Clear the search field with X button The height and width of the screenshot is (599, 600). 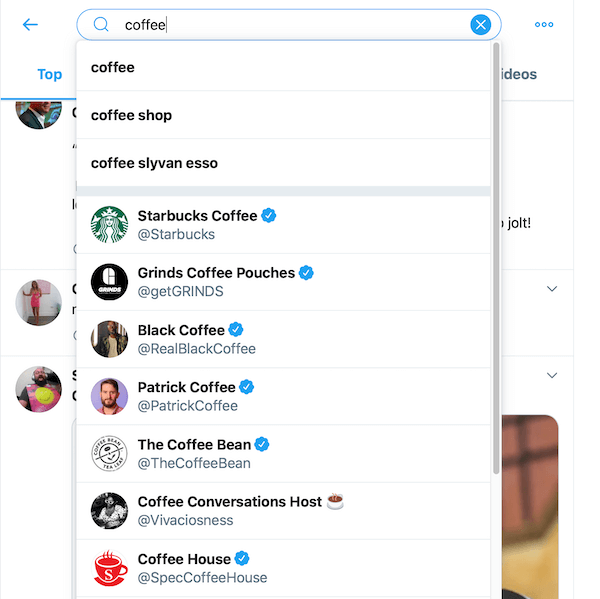[480, 25]
